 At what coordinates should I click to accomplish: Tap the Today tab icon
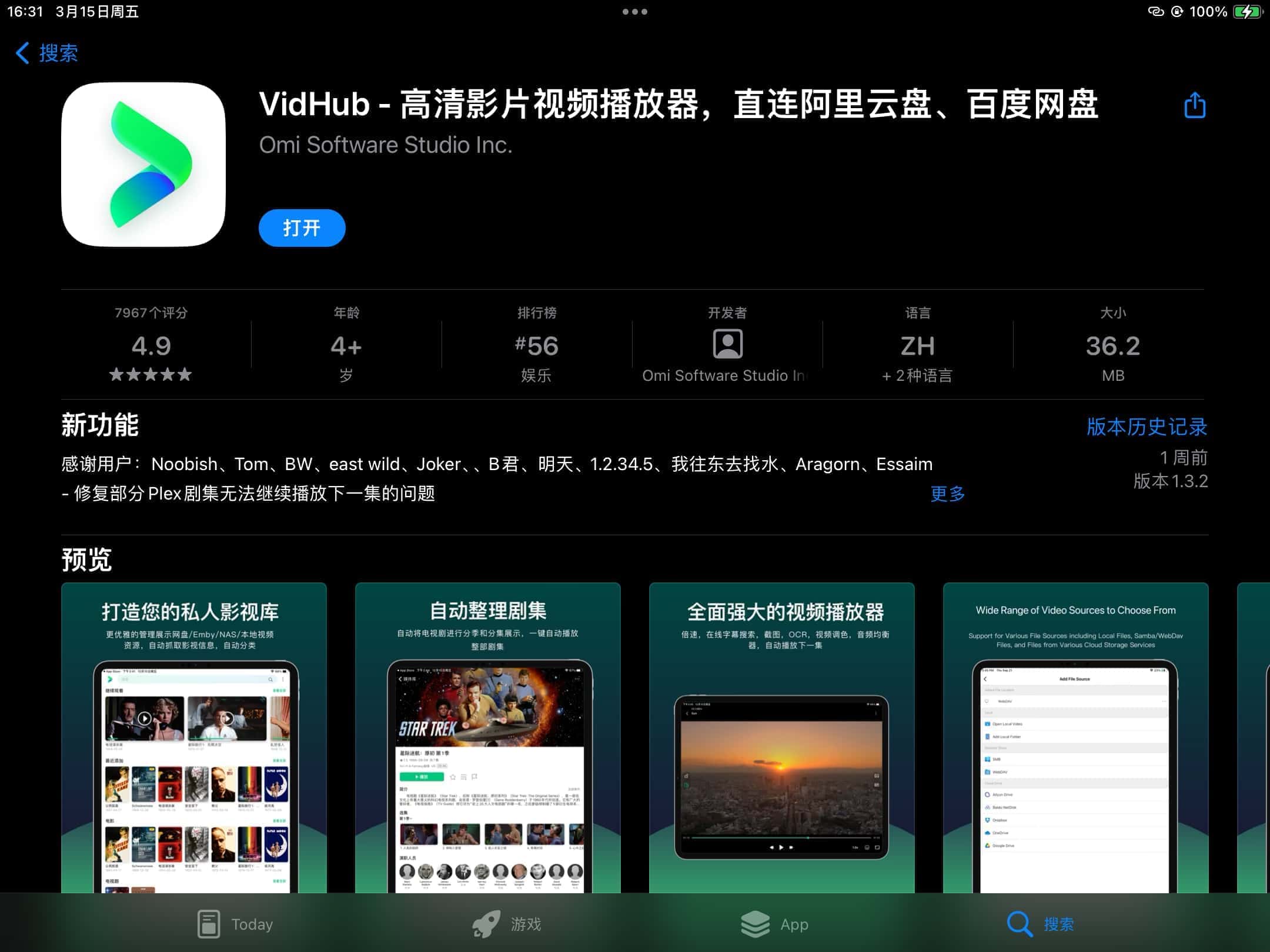pos(209,924)
